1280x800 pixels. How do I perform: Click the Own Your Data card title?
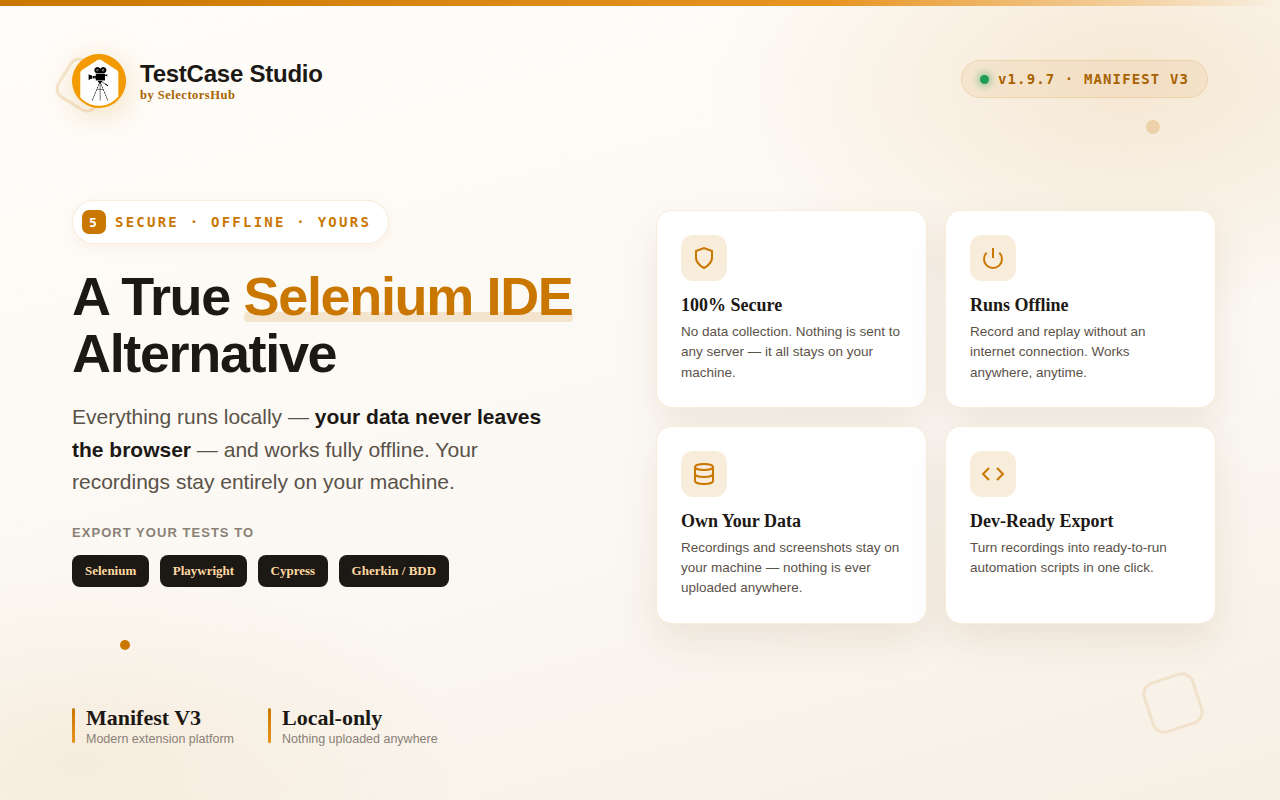point(741,521)
